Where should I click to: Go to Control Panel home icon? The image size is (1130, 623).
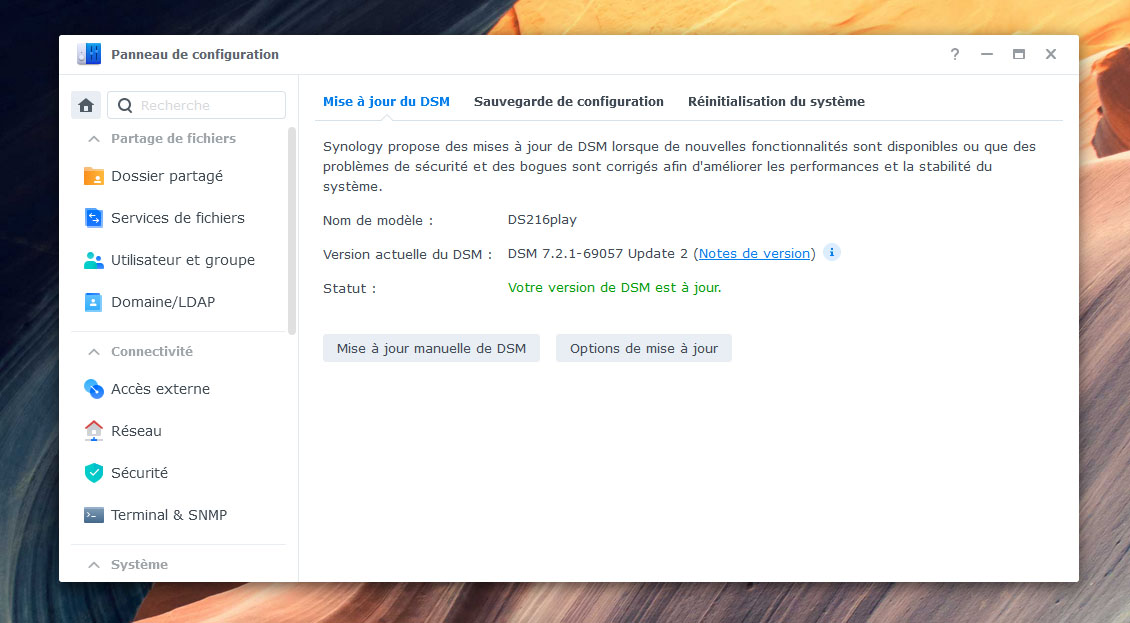pyautogui.click(x=86, y=105)
